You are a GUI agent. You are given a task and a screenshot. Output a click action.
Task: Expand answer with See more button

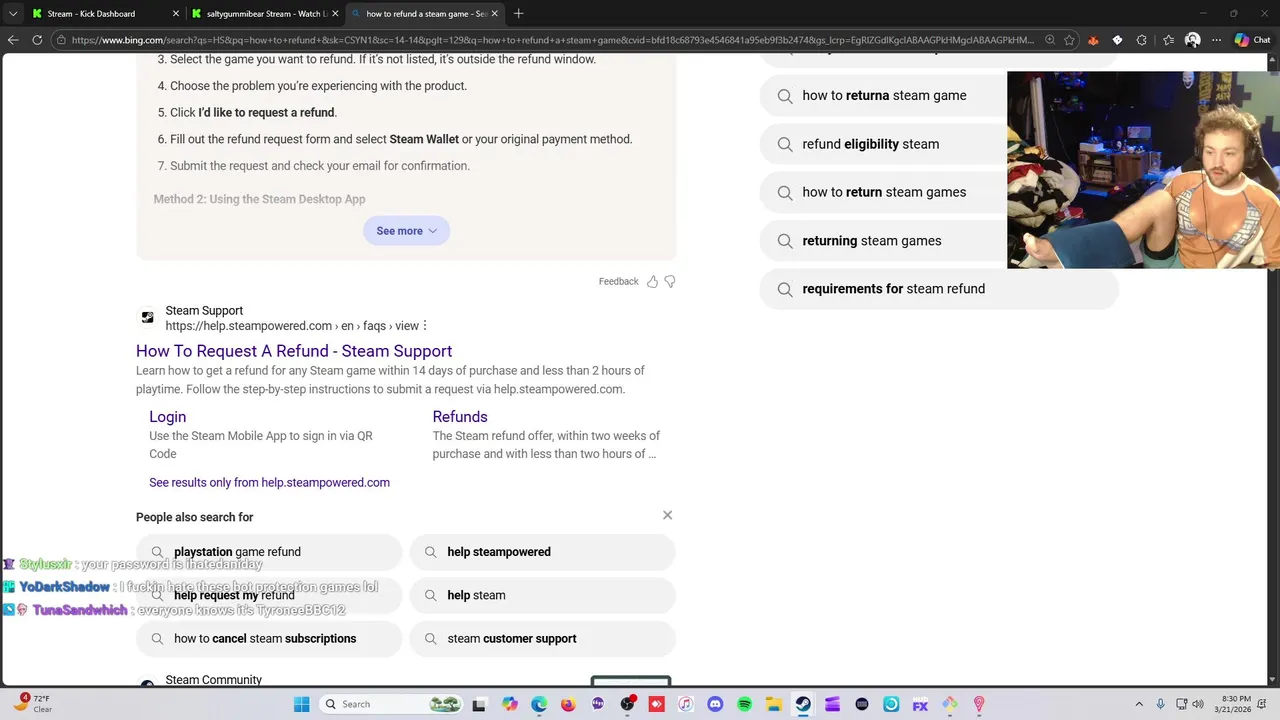(406, 231)
